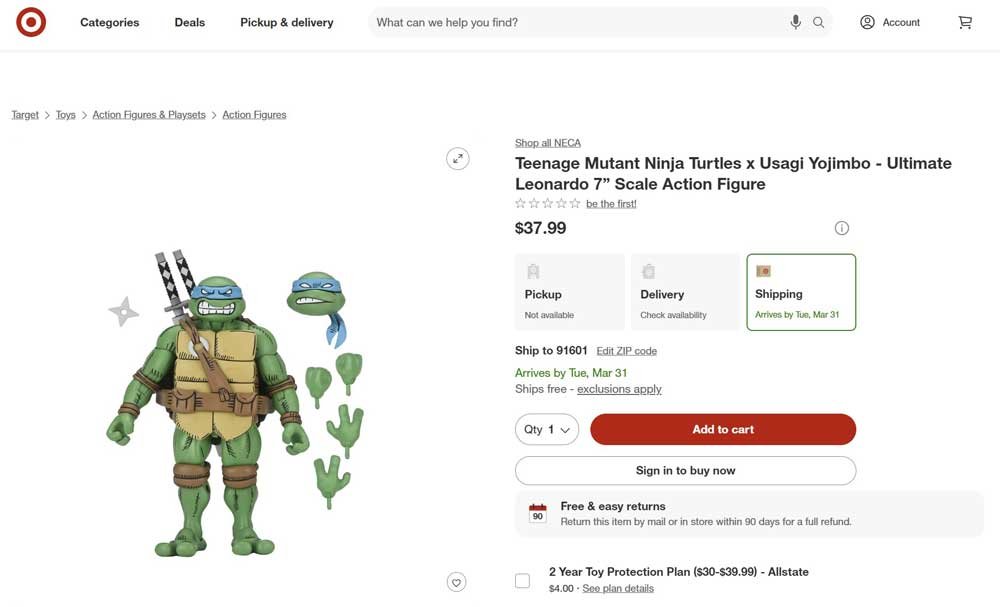This screenshot has height=607, width=1000.
Task: Check the 2 Year Toy Protection Plan box
Action: click(522, 581)
